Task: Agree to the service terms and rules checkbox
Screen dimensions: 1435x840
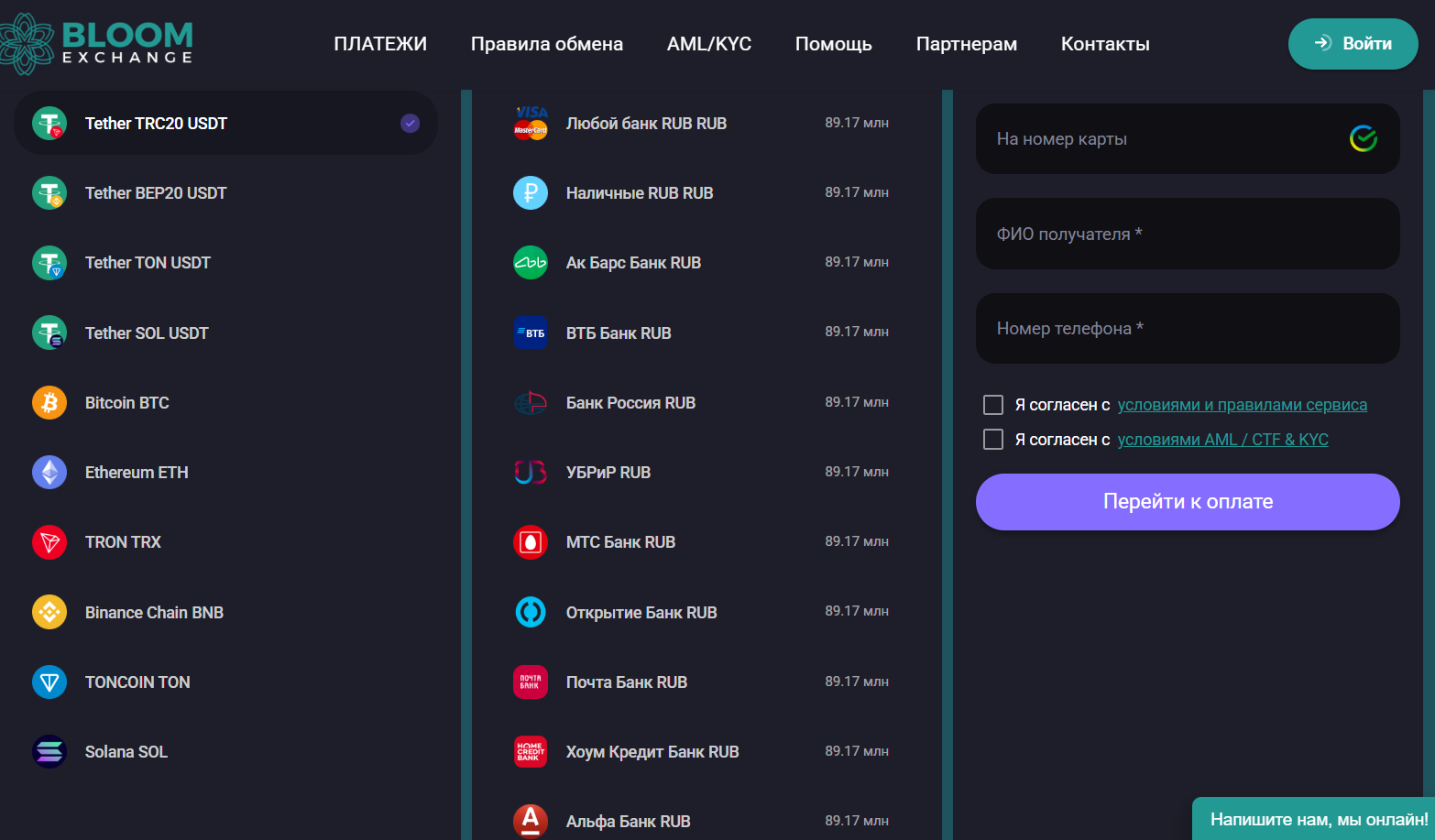Action: [993, 405]
